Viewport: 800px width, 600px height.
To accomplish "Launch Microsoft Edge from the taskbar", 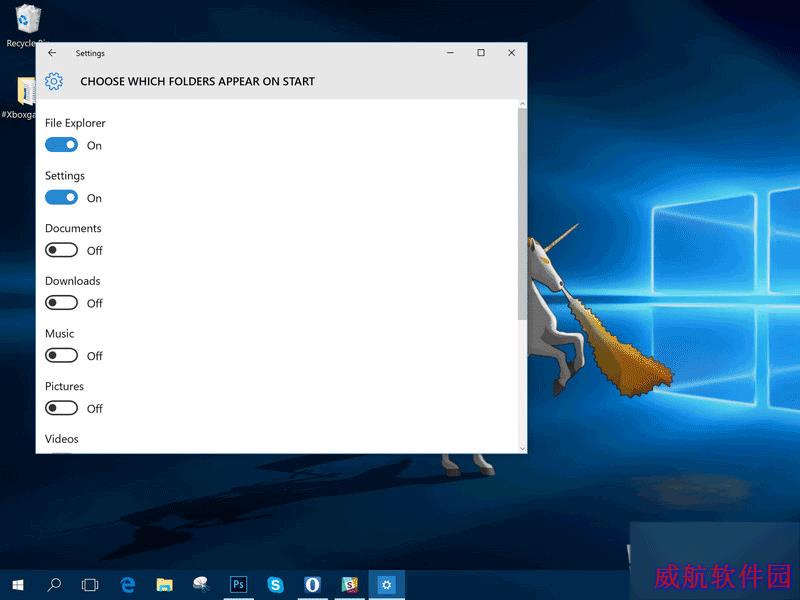I will tap(128, 584).
